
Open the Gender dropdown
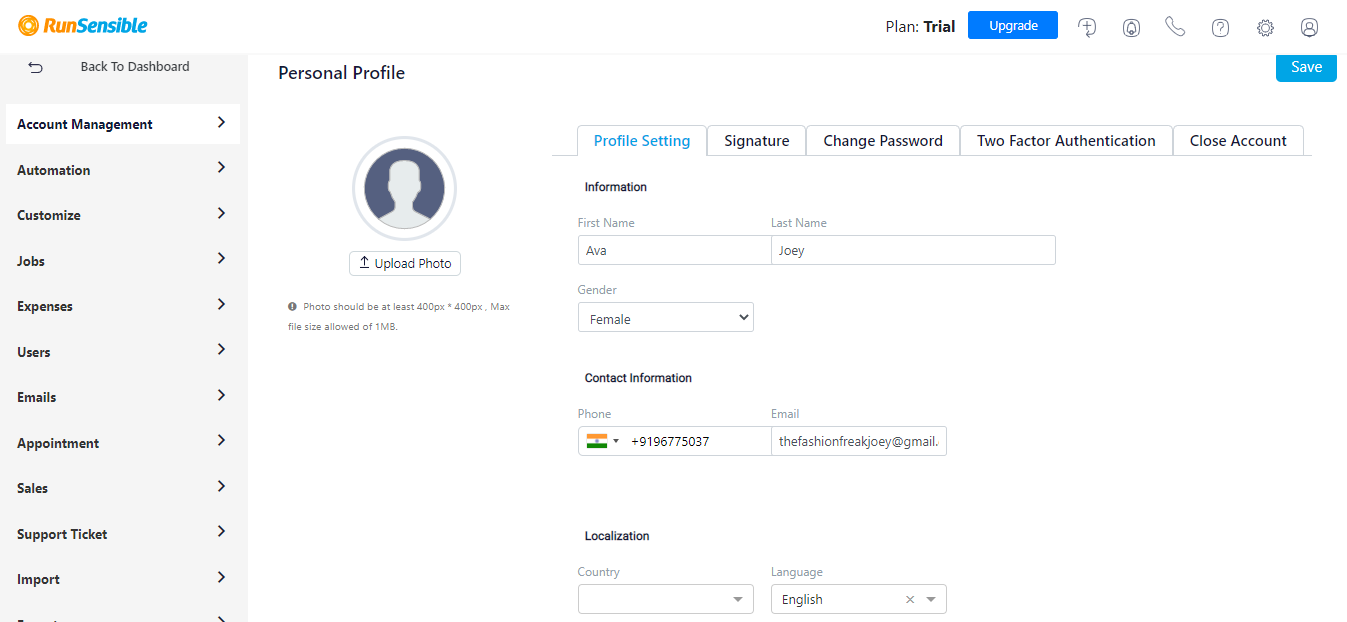[666, 318]
